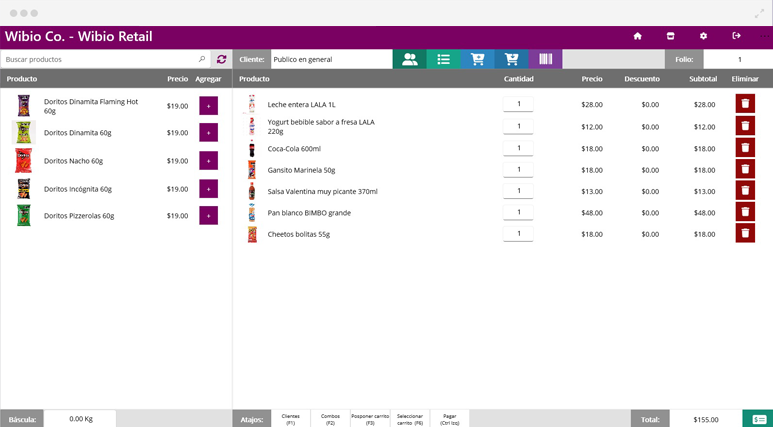
Task: Click Seleccionar carrito (F6) shortcut
Action: [x=410, y=419]
